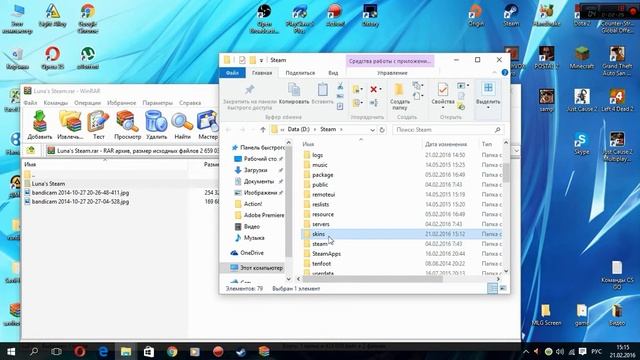Image resolution: width=640 pixels, height=360 pixels.
Task: Click the Data (D:) breadcrumb in address bar
Action: 298,129
